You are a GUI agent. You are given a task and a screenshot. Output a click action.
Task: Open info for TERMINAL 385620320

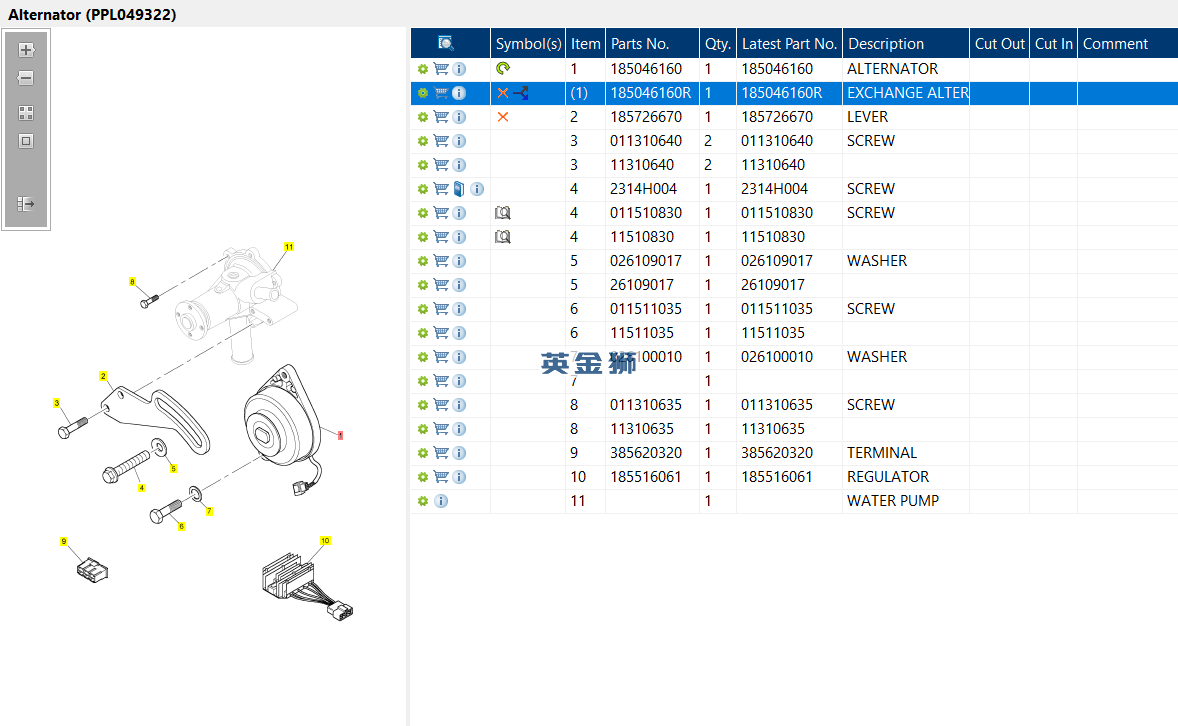point(459,453)
